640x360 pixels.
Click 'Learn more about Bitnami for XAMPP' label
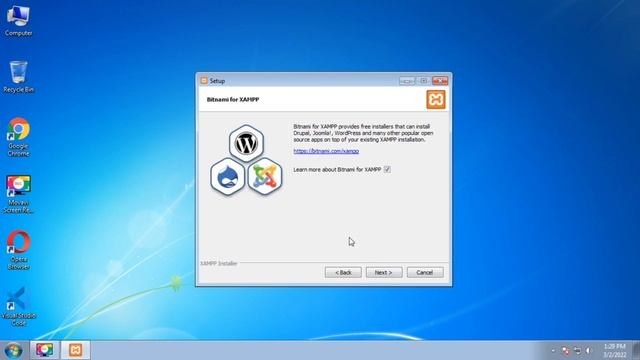337,169
